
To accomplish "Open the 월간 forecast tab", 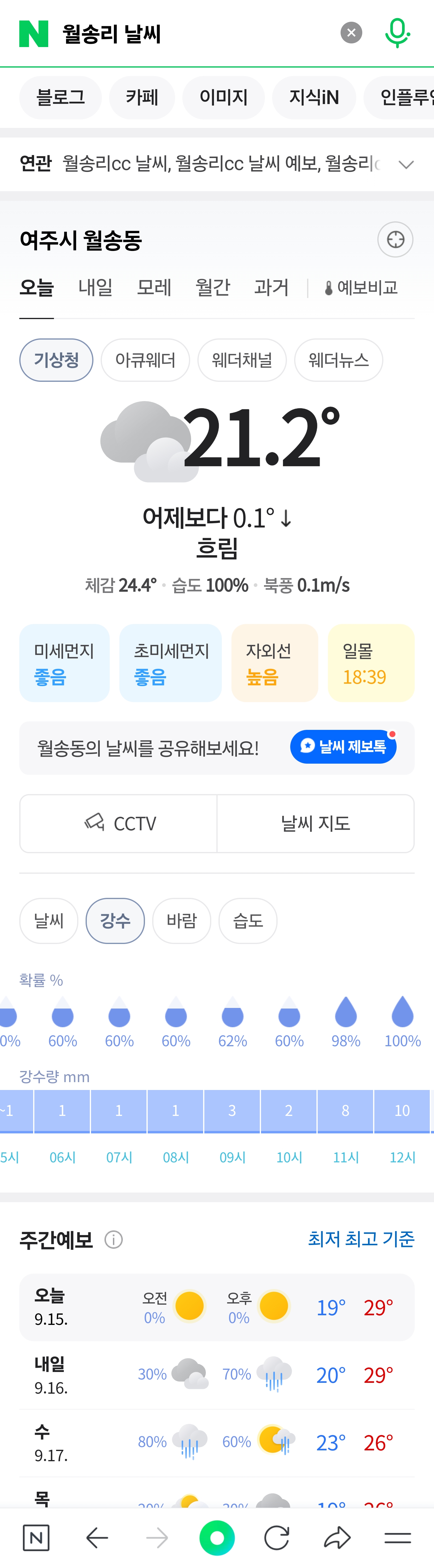I will 212,287.
